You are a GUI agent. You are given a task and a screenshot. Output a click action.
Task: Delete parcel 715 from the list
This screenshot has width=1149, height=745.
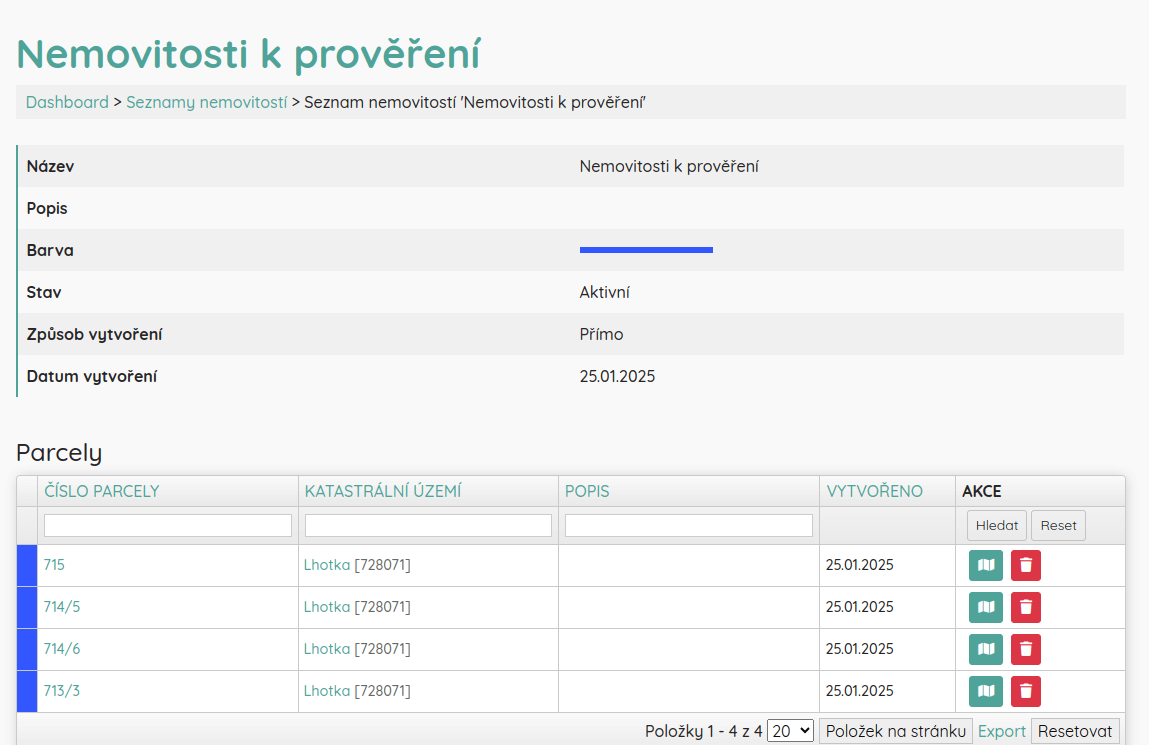1025,565
